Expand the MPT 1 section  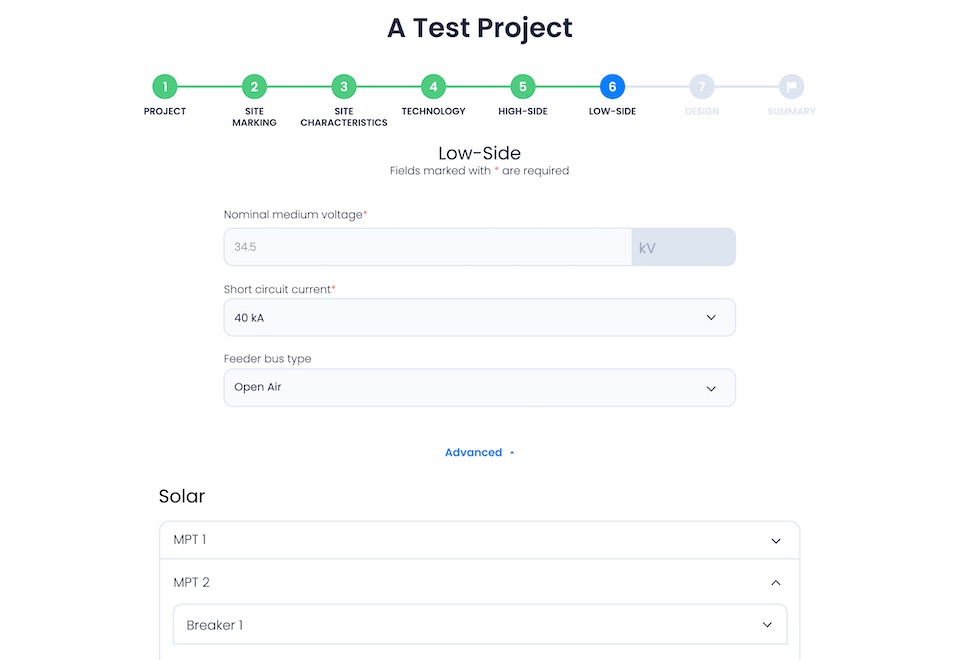point(479,540)
